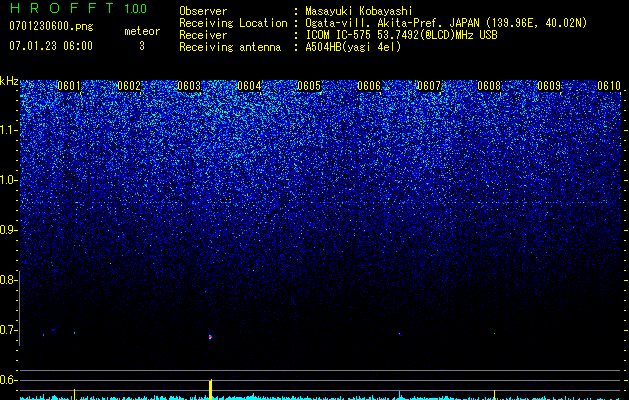Click the thin yellow intensity spike near 0601

tap(74, 394)
